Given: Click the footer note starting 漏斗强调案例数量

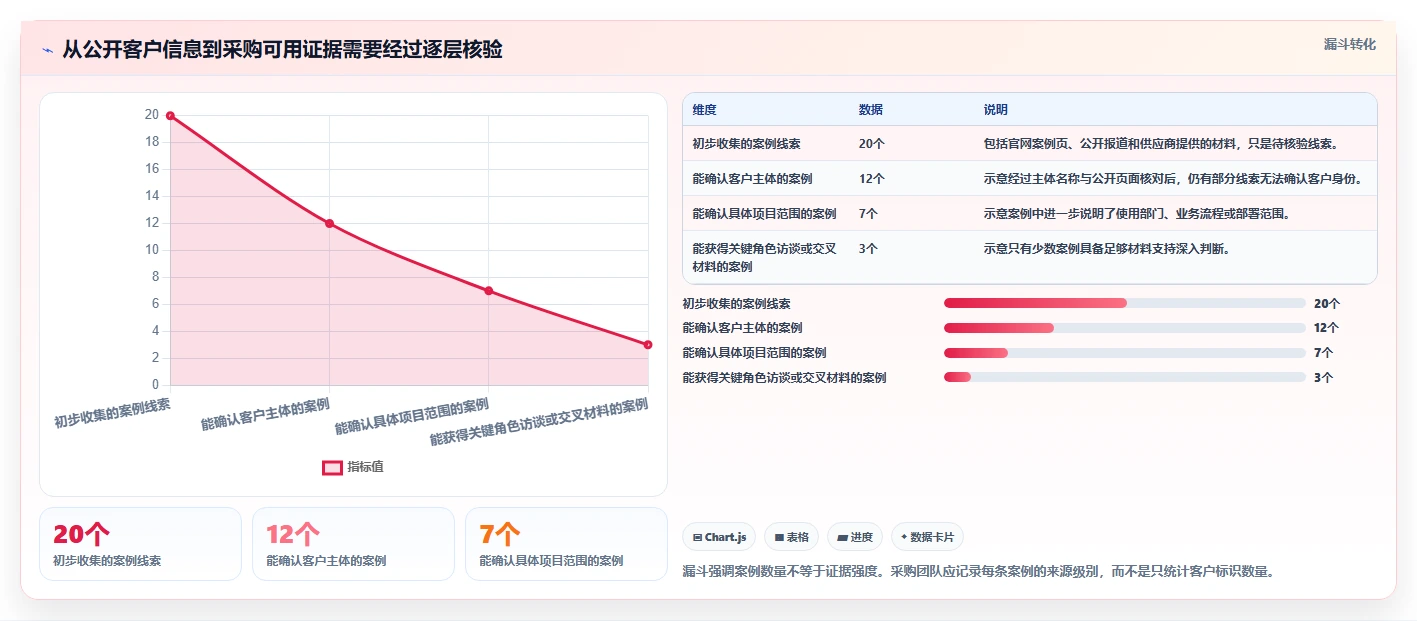Looking at the screenshot, I should pyautogui.click(x=979, y=572).
